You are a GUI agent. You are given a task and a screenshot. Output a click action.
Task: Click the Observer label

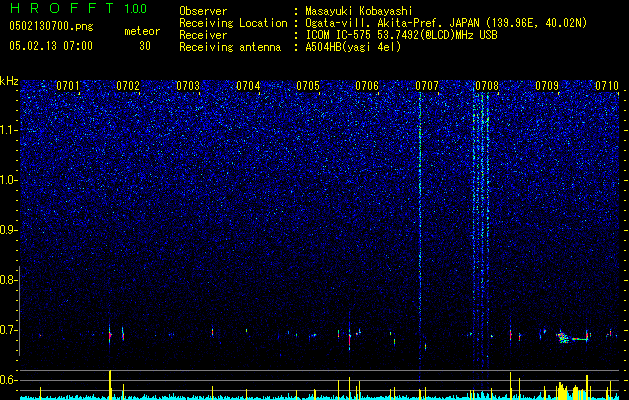tap(203, 11)
